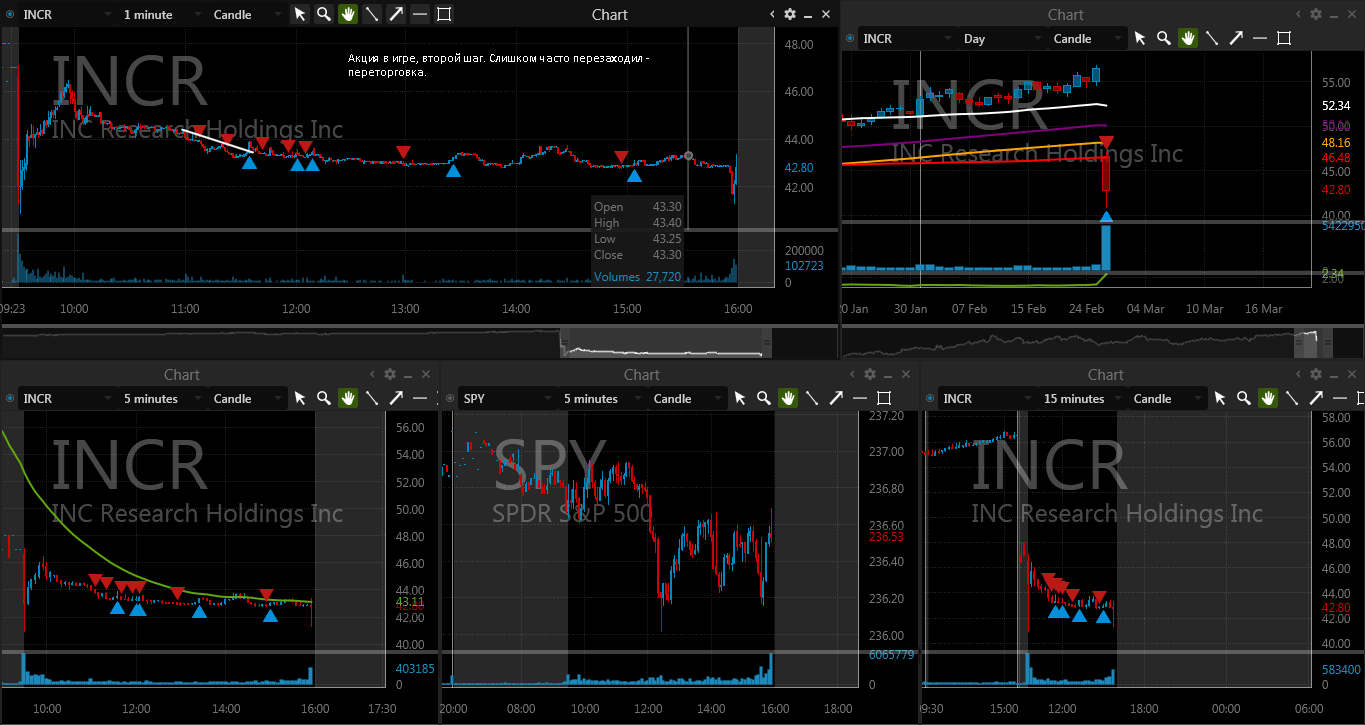Screen dimensions: 1365x725
Task: Click the 236.53 red price label on the SPY chart
Action: pos(886,537)
